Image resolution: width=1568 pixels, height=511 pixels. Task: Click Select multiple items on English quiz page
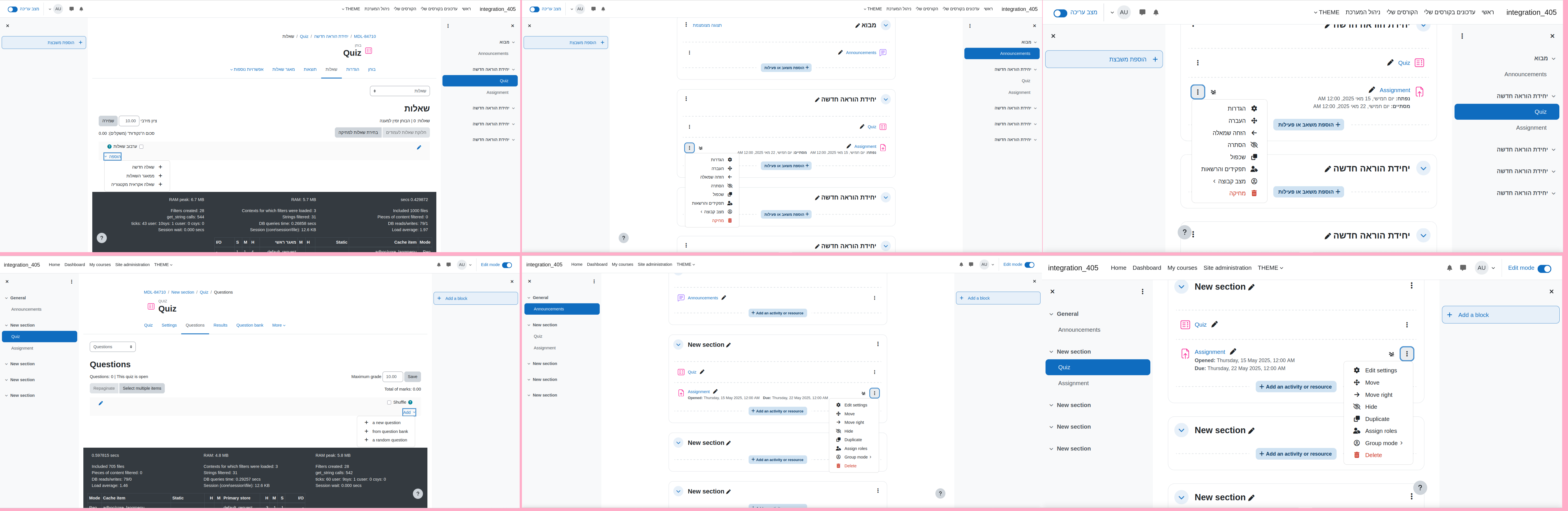142,388
